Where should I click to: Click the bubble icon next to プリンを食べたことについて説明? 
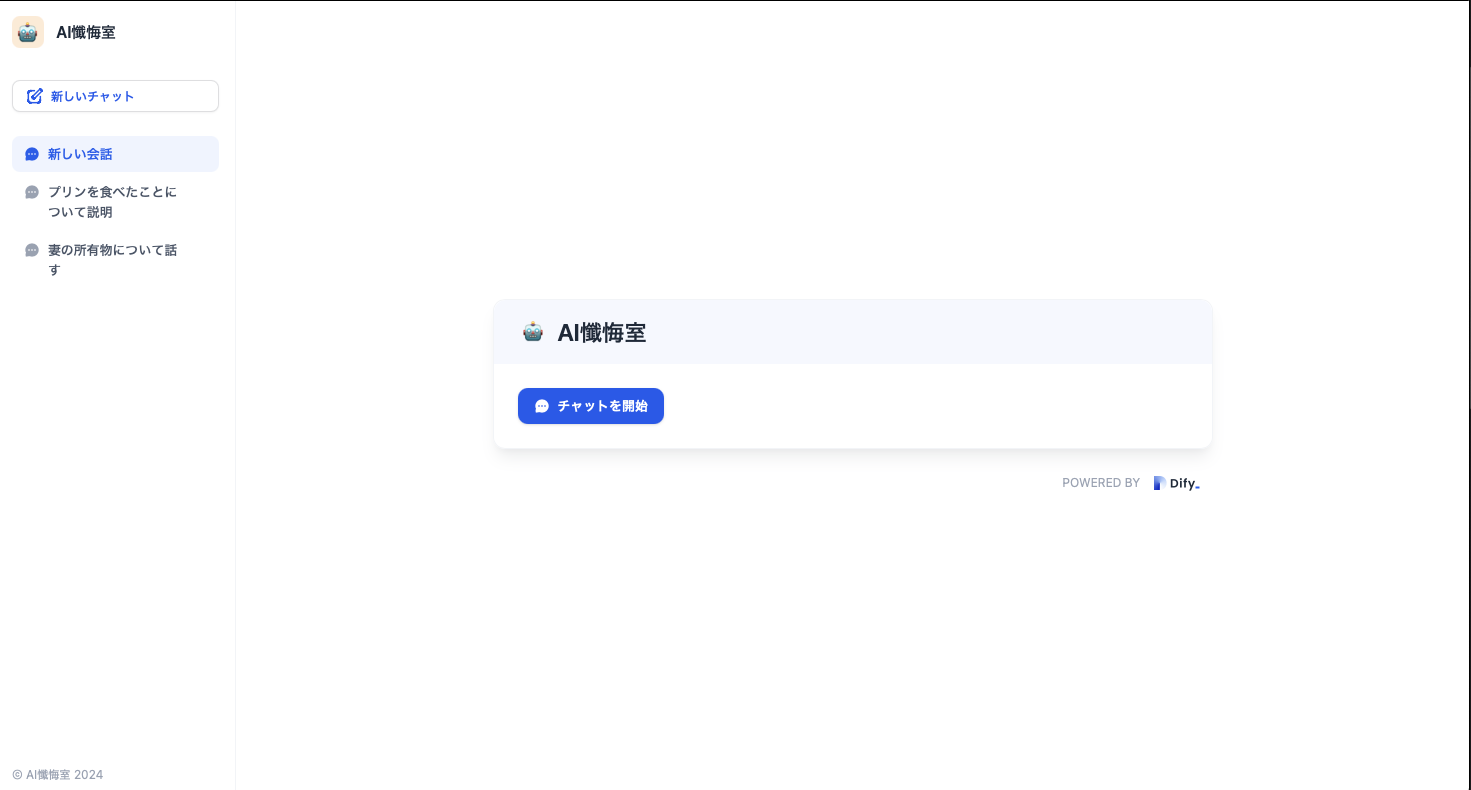(x=31, y=191)
